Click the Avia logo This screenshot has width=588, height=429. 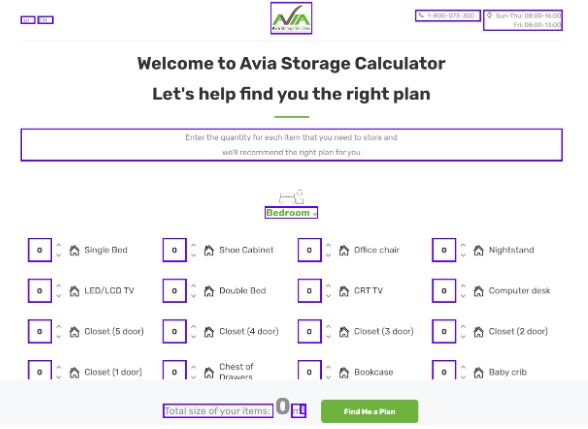[x=291, y=18]
